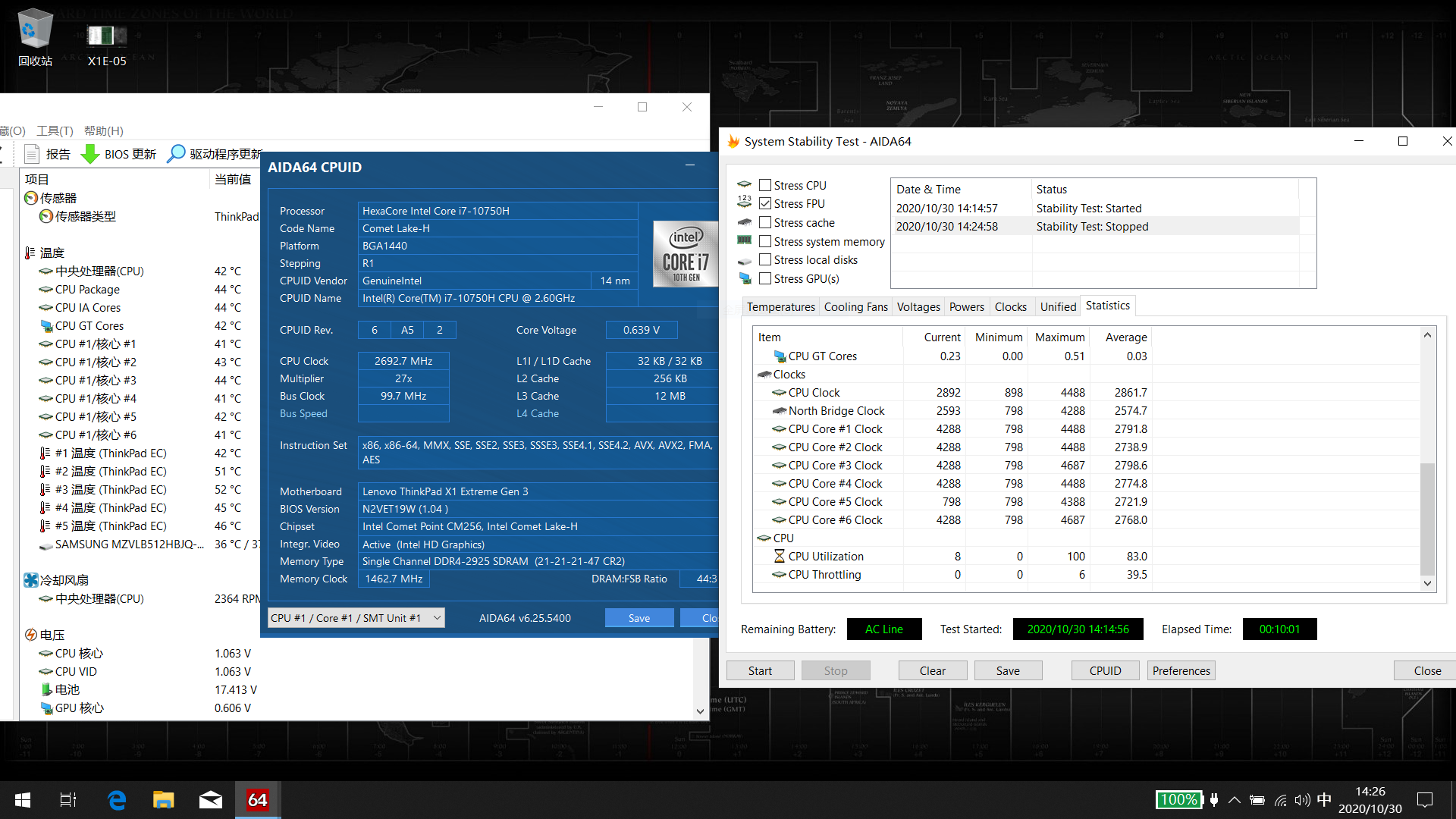The height and width of the screenshot is (819, 1456).
Task: Select the Stability Test: Stopped log row
Action: [x=1096, y=226]
